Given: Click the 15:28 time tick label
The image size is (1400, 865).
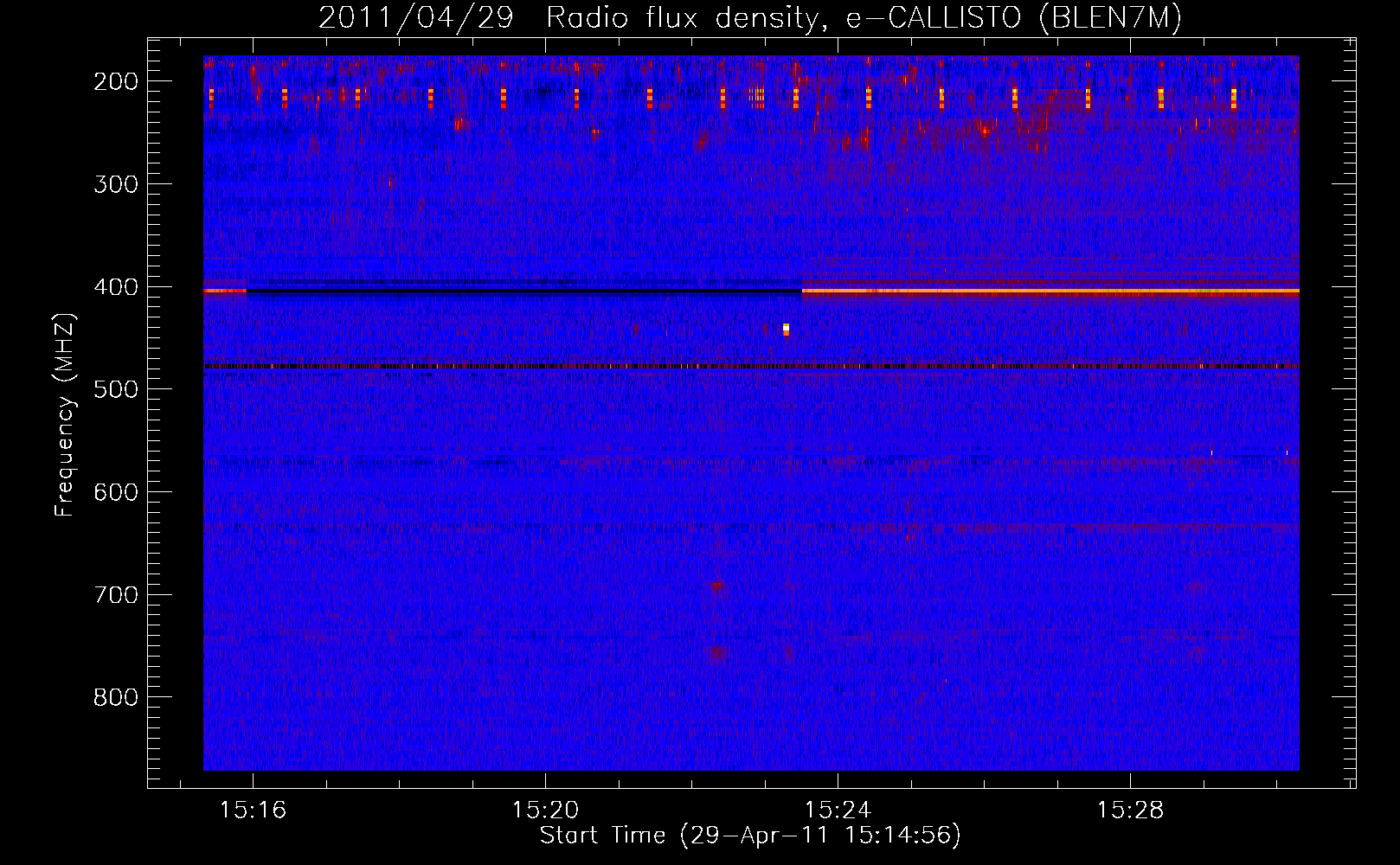Looking at the screenshot, I should [1130, 811].
